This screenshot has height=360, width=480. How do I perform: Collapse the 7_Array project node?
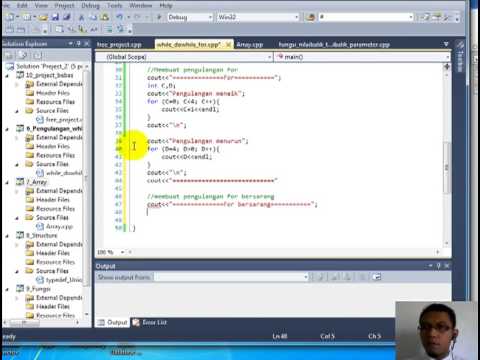coord(7,182)
